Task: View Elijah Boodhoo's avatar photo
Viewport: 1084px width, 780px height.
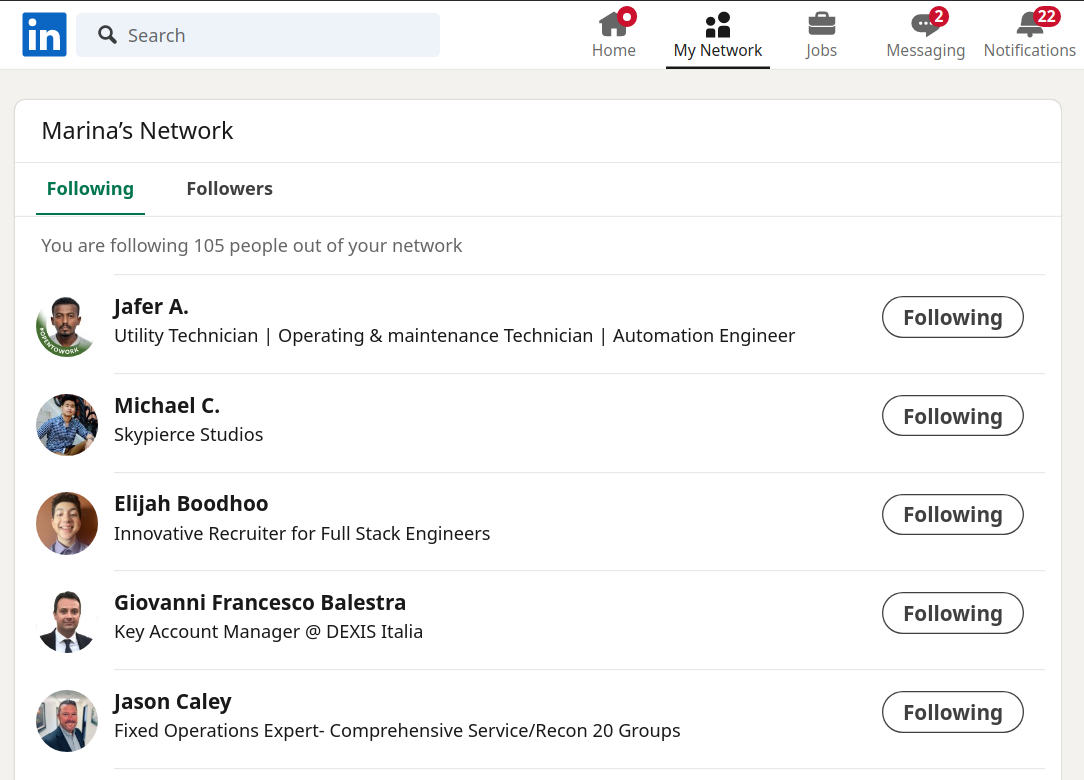Action: pyautogui.click(x=67, y=523)
